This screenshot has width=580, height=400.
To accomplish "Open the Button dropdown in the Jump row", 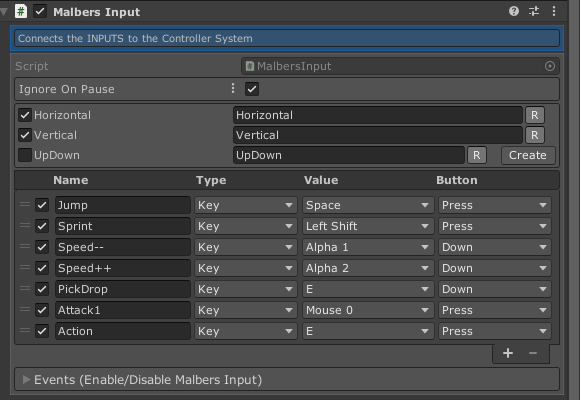I will tap(495, 205).
